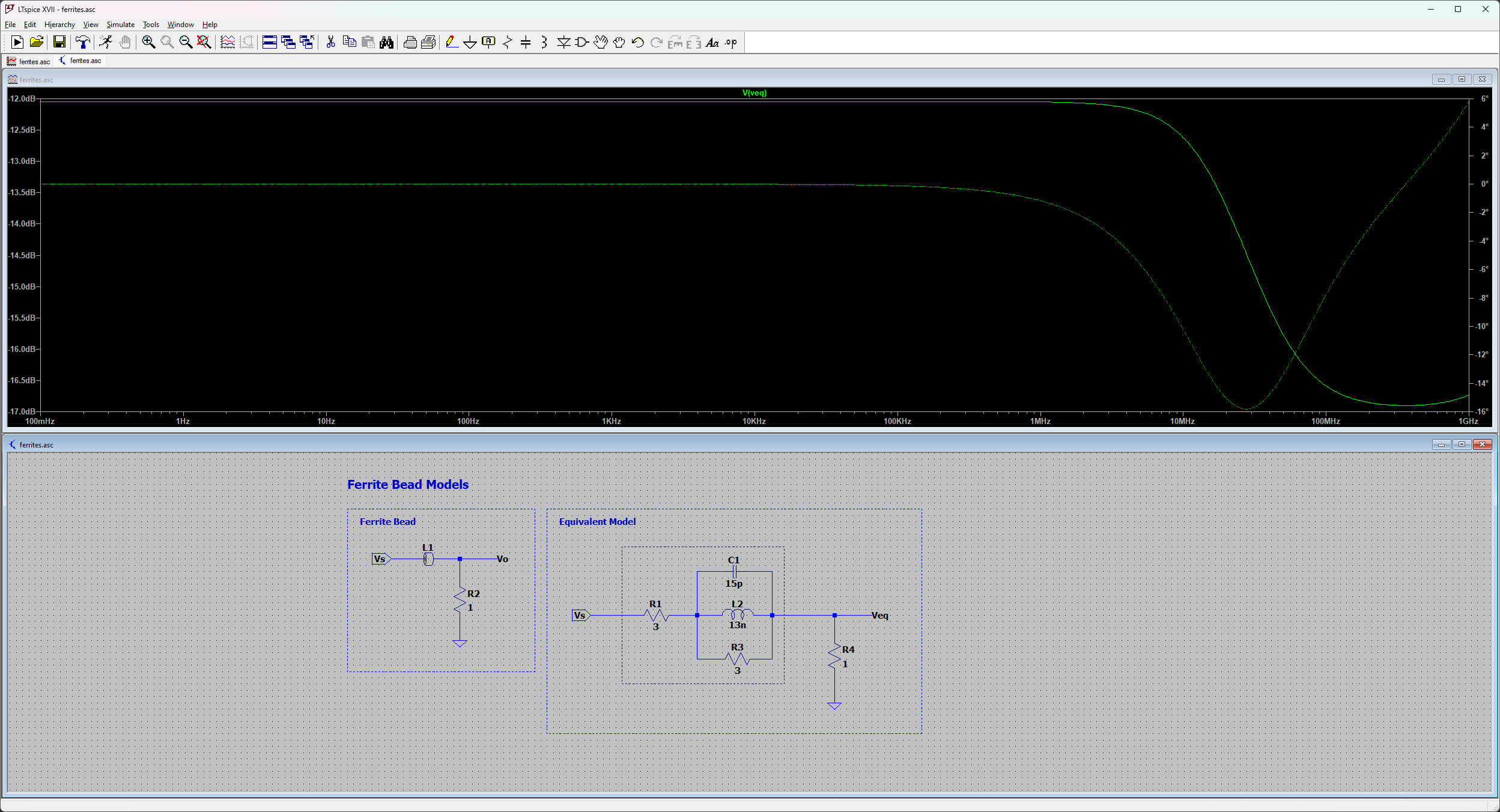This screenshot has width=1500, height=812.
Task: Open the Hierarchy menu
Action: [x=59, y=25]
